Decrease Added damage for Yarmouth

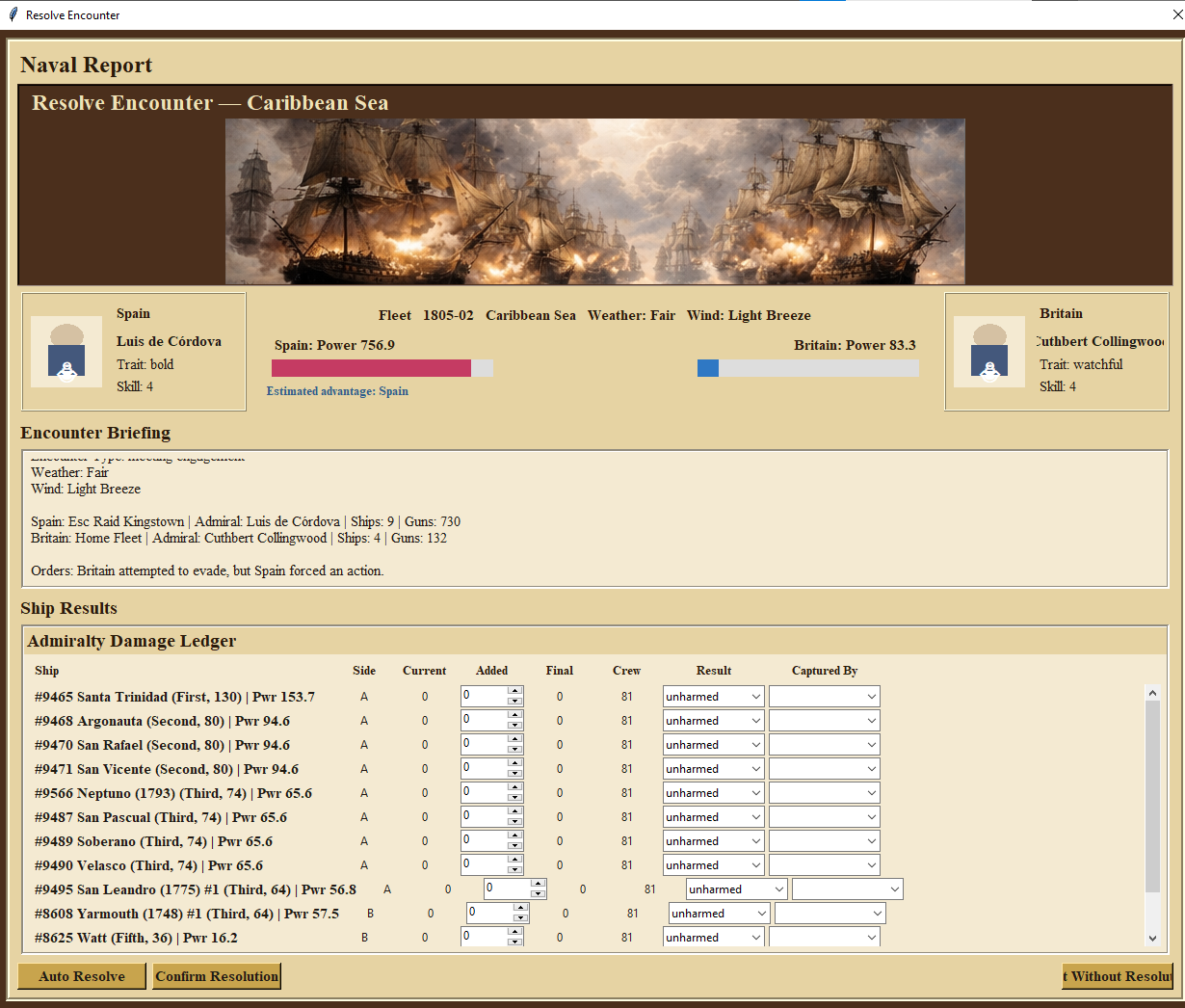[521, 918]
